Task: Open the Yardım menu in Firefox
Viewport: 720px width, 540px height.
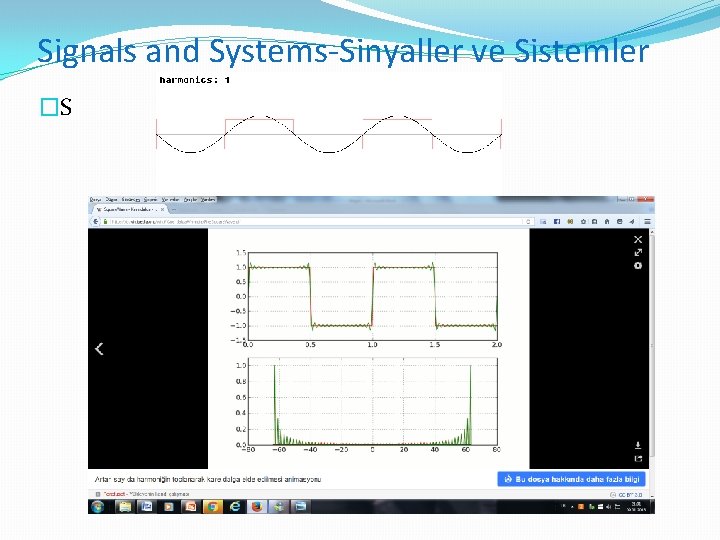Action: [208, 200]
